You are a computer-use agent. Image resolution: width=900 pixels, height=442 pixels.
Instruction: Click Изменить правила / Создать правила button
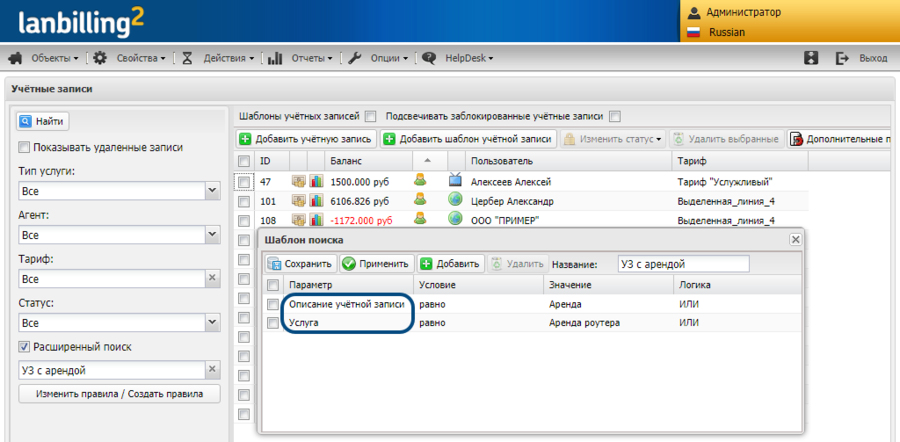(x=119, y=394)
